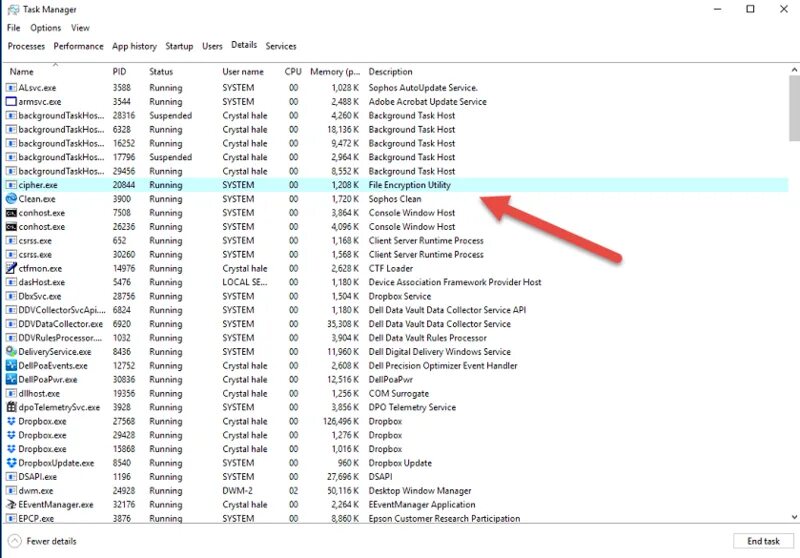Sort by the Name column header

(21, 72)
